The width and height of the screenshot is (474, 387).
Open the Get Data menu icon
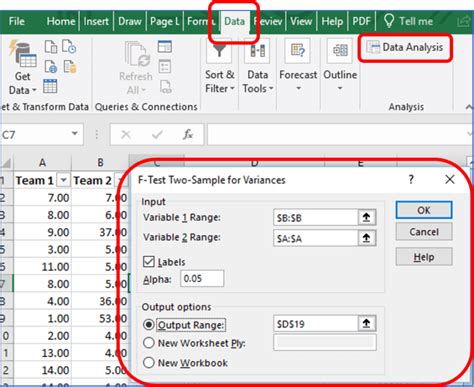pos(23,53)
